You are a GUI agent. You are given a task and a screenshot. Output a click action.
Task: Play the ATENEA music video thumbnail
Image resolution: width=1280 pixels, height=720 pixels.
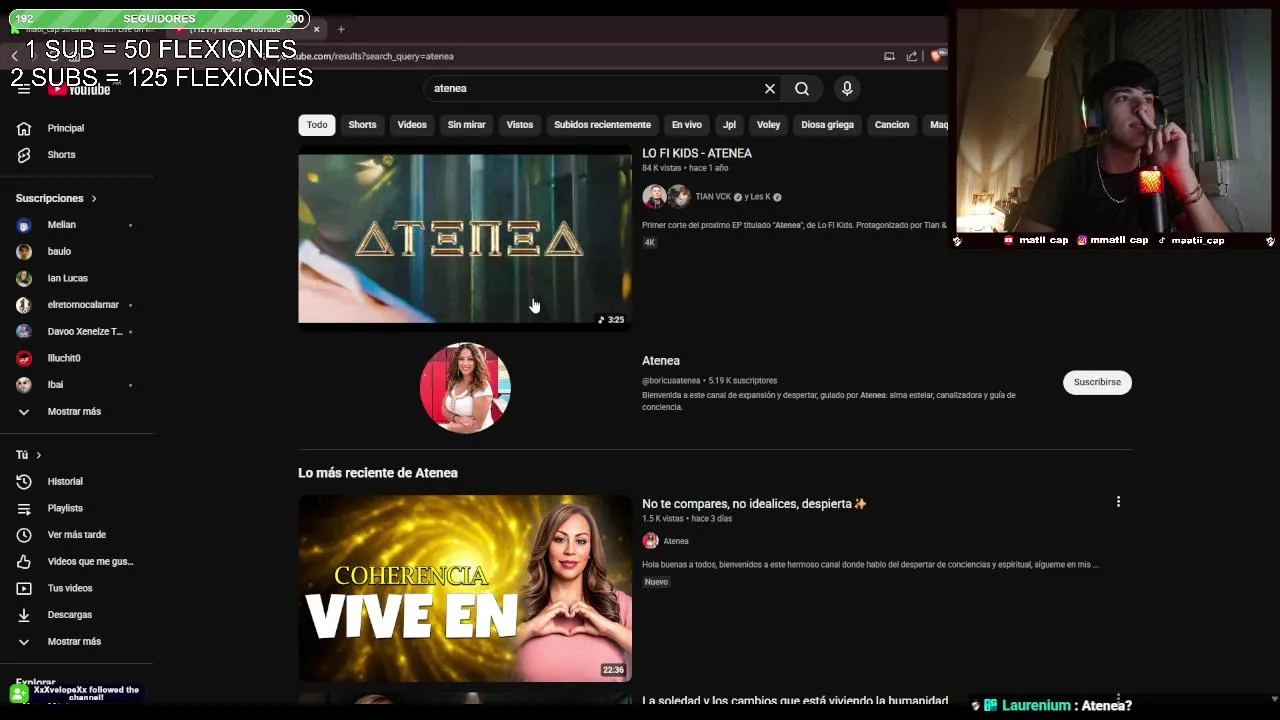click(x=465, y=238)
